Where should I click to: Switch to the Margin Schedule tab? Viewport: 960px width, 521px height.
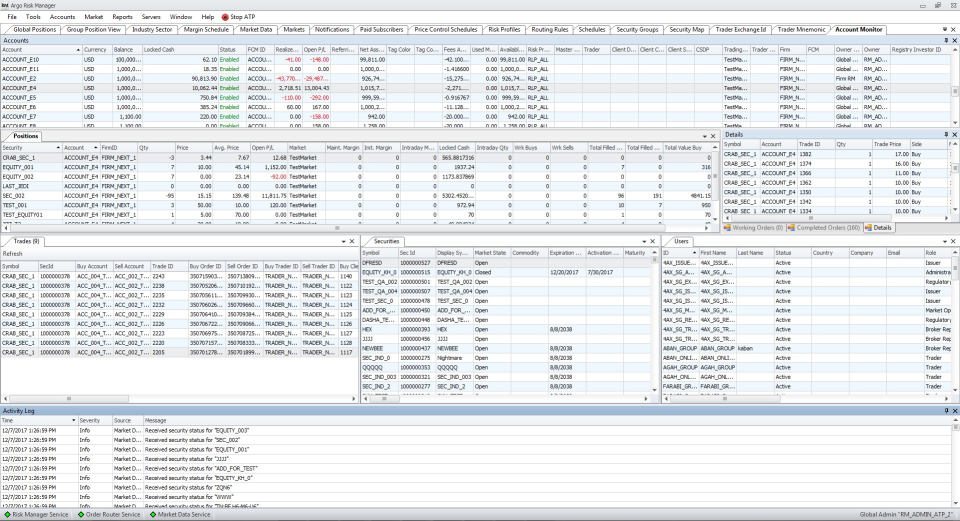(x=206, y=29)
